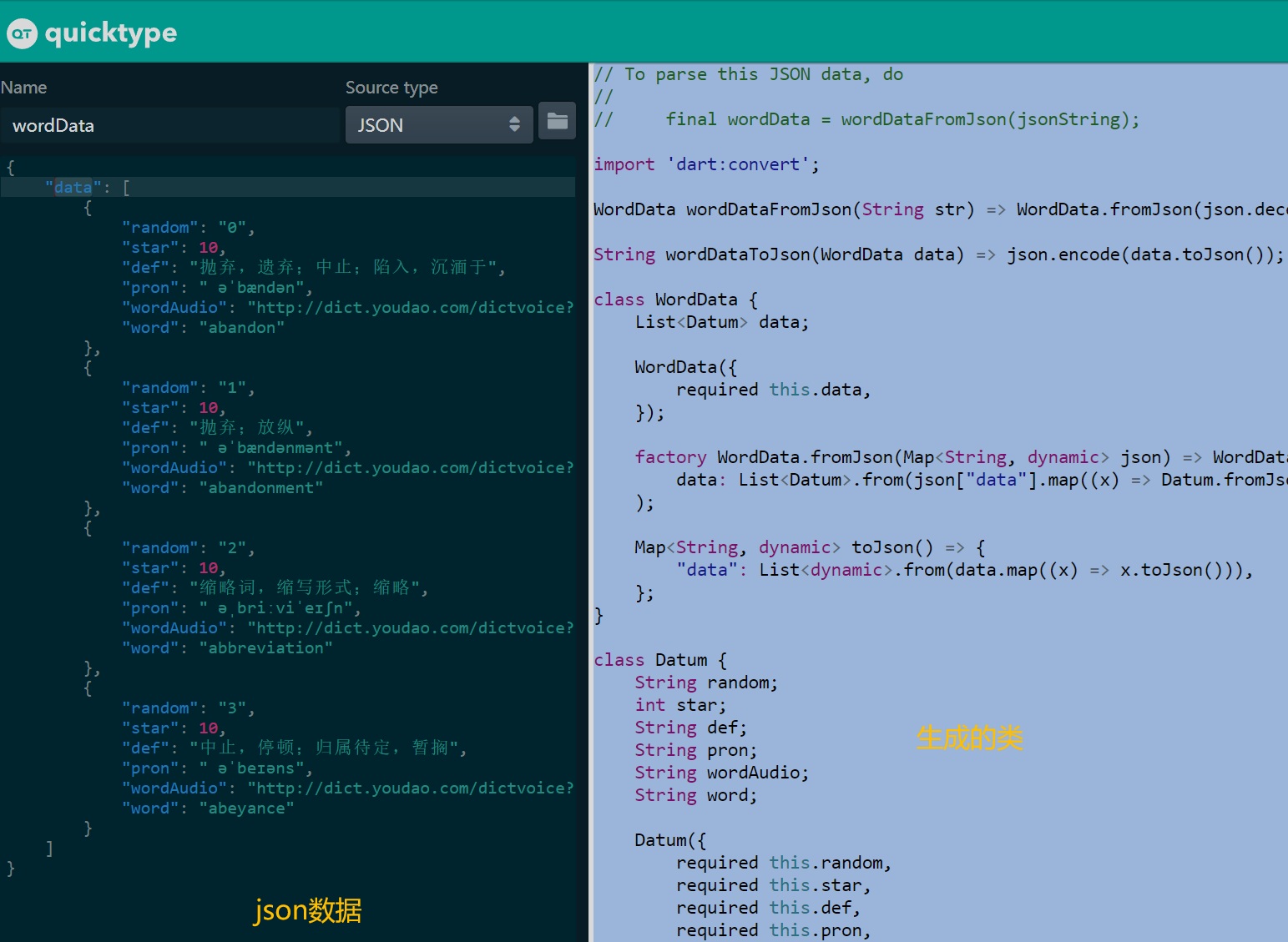This screenshot has height=942, width=1288.
Task: Click the "Map<String, dynamic> toJson()" line
Action: click(x=810, y=547)
